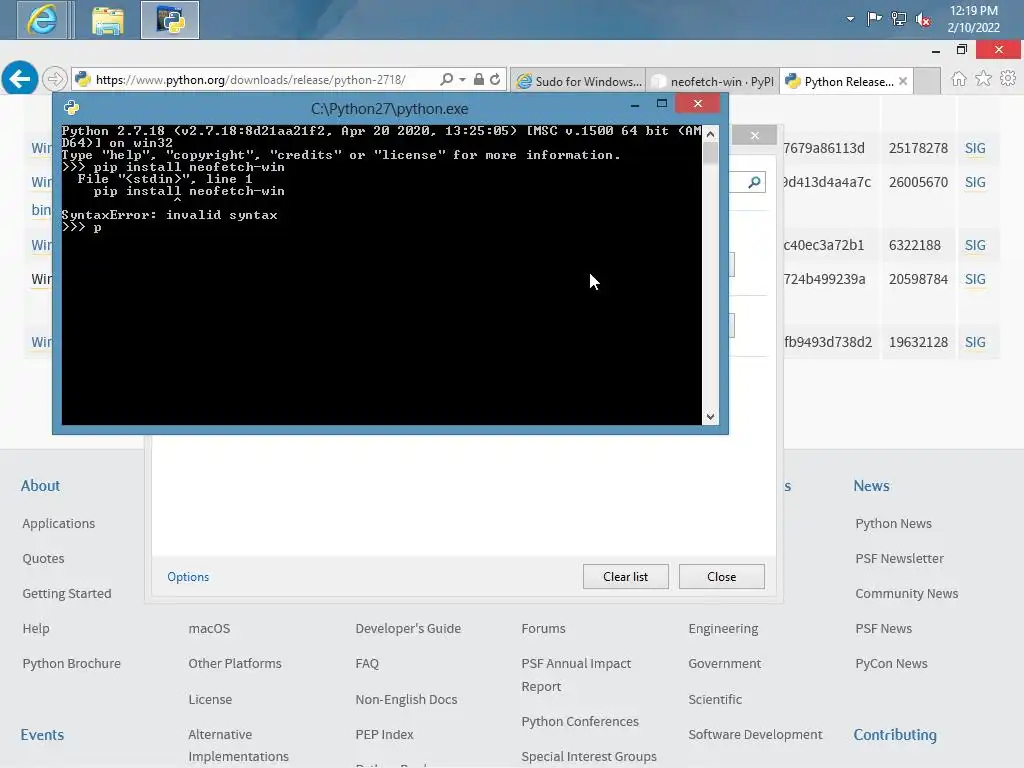Open the muted volume tray icon
The height and width of the screenshot is (768, 1024).
pyautogui.click(x=923, y=20)
